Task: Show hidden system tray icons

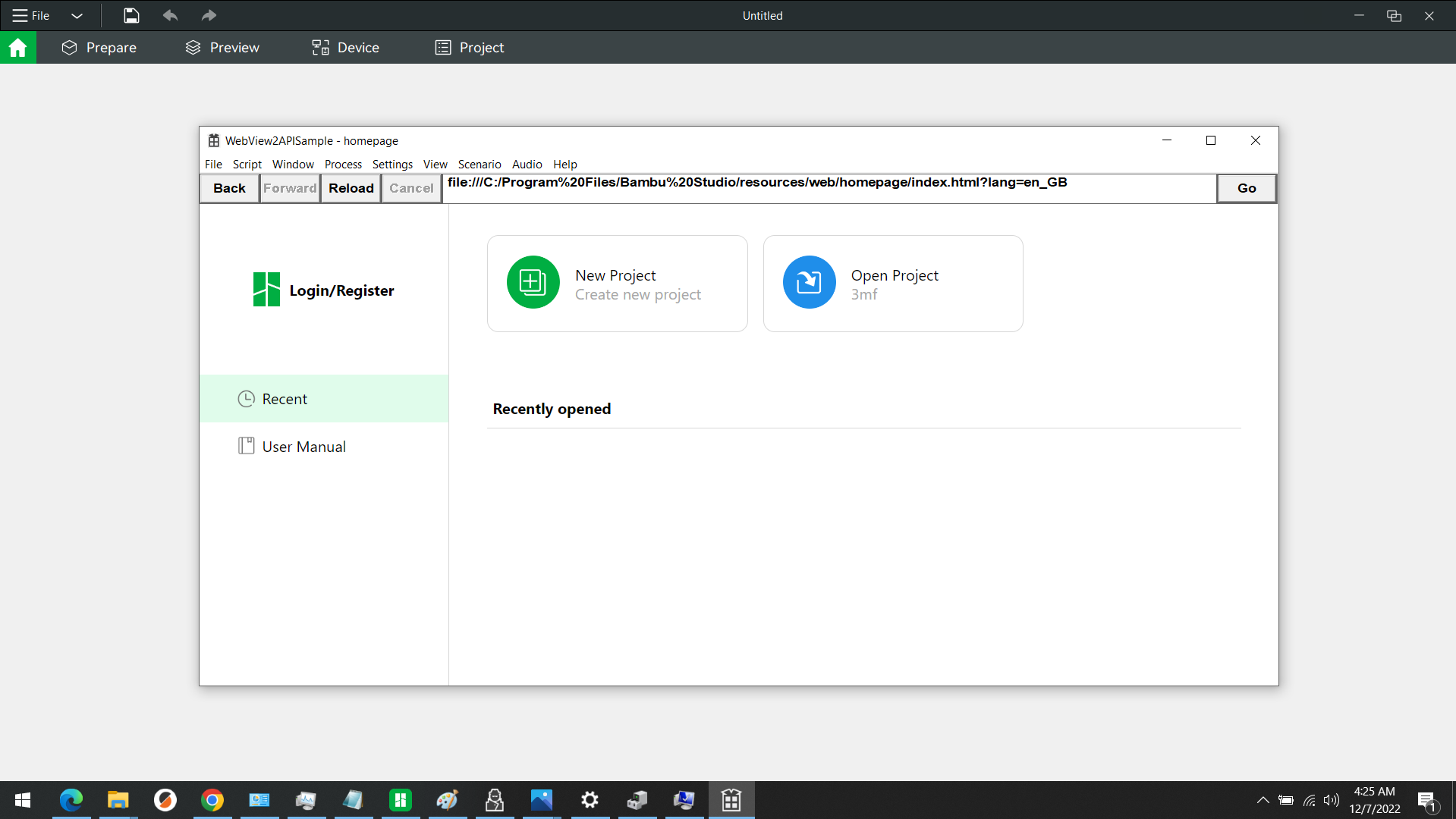Action: [1263, 800]
